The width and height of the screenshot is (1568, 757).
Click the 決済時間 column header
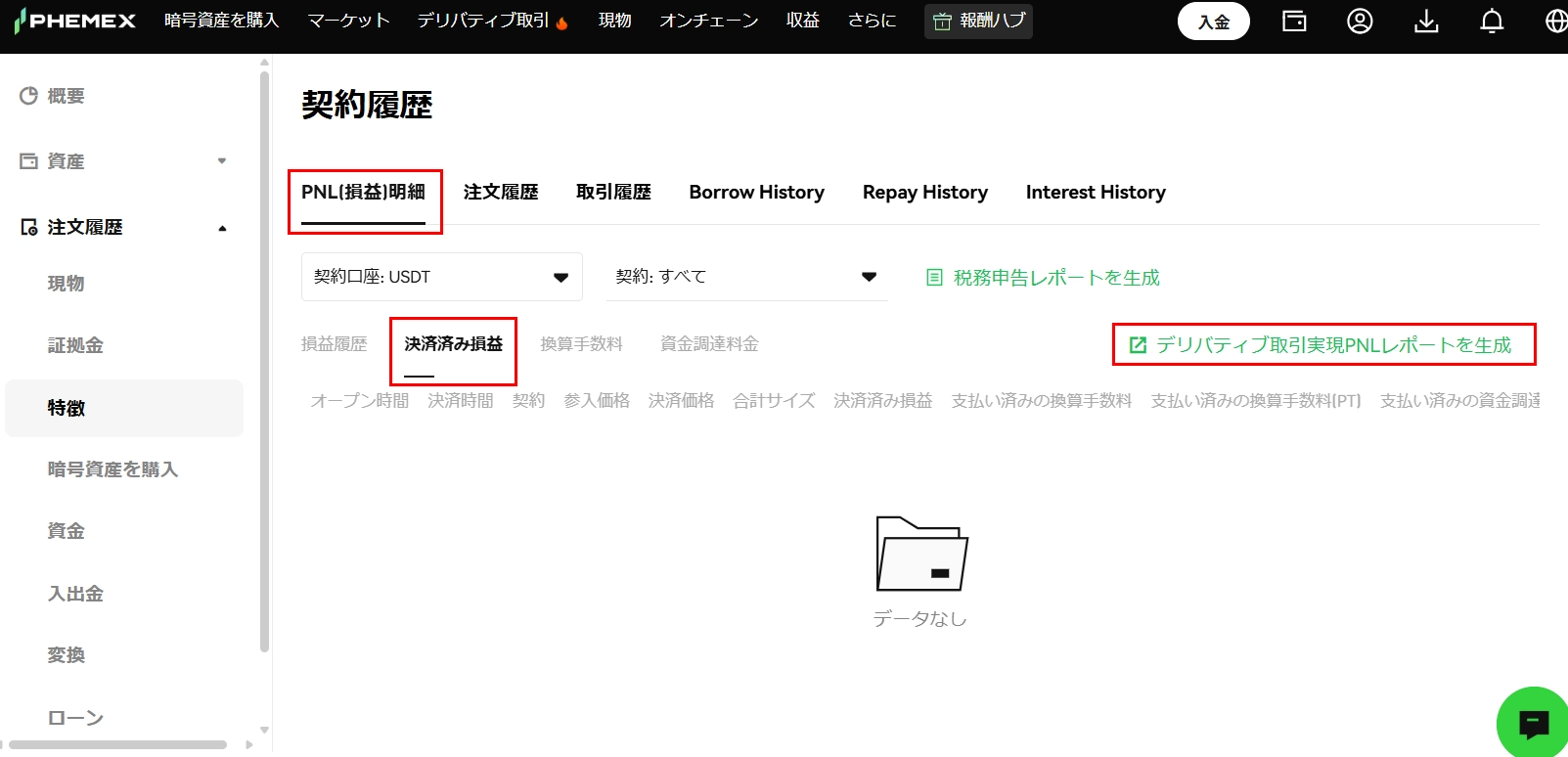click(x=461, y=401)
